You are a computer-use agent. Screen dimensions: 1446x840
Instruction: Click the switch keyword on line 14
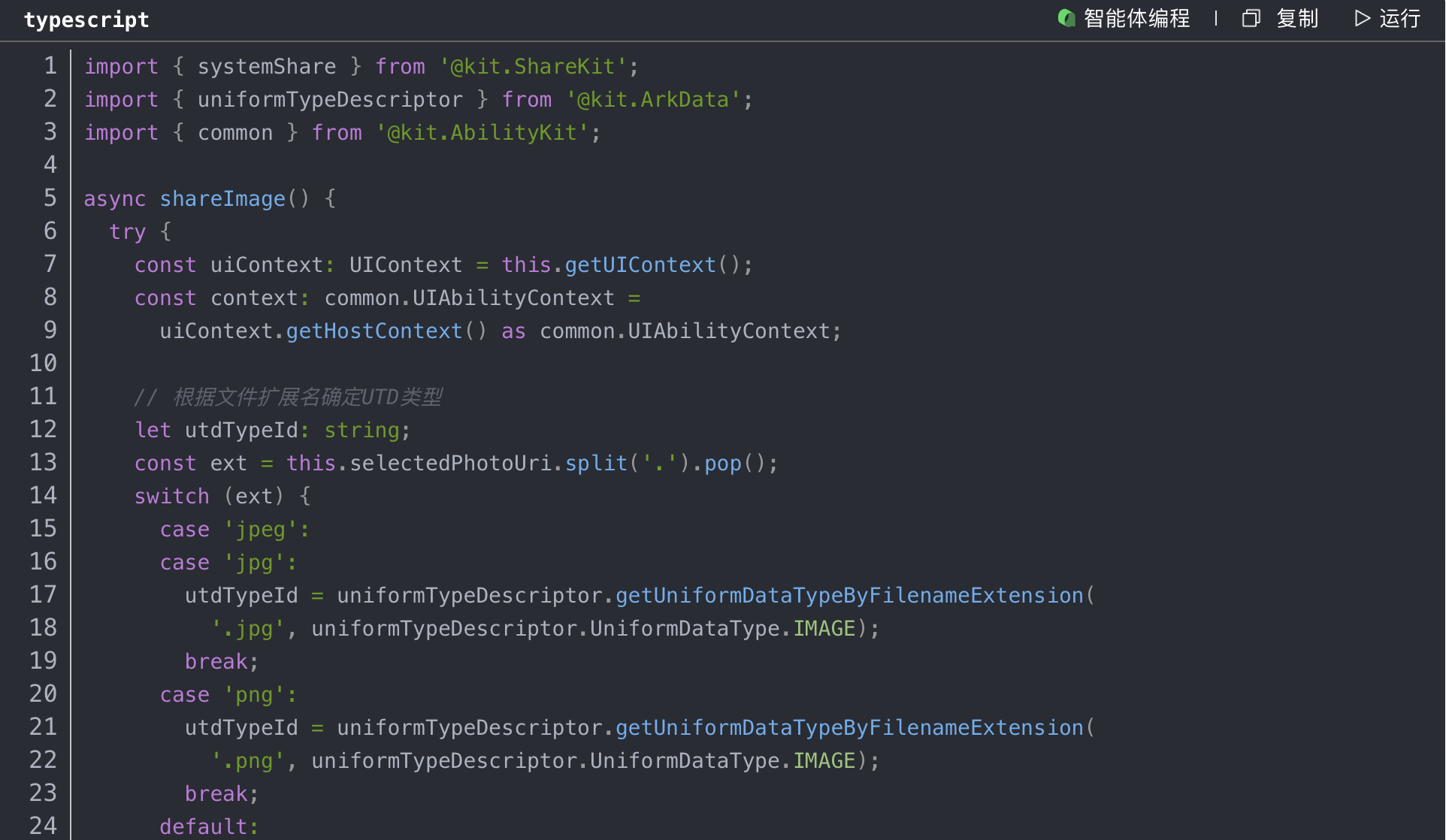pyautogui.click(x=171, y=496)
